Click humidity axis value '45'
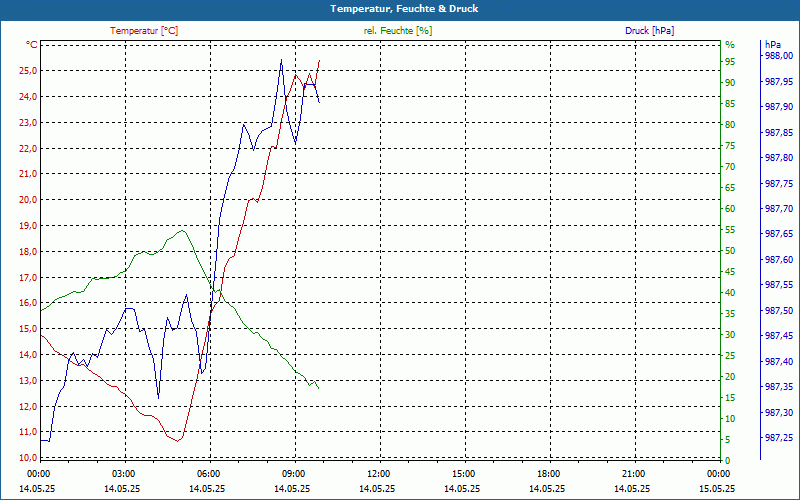Viewport: 800px width, 500px height. (730, 272)
